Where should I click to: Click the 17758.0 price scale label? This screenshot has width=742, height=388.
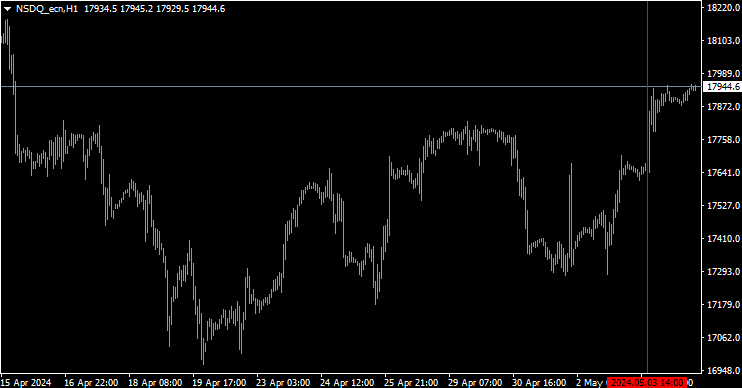724,140
